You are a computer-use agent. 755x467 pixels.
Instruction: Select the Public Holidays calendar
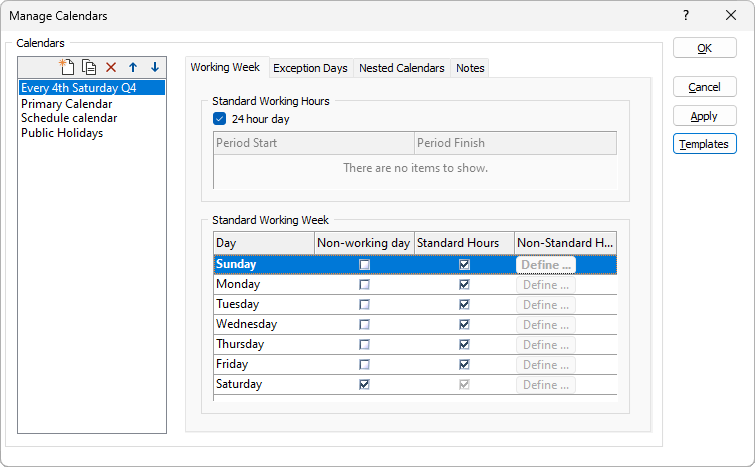pyautogui.click(x=62, y=133)
